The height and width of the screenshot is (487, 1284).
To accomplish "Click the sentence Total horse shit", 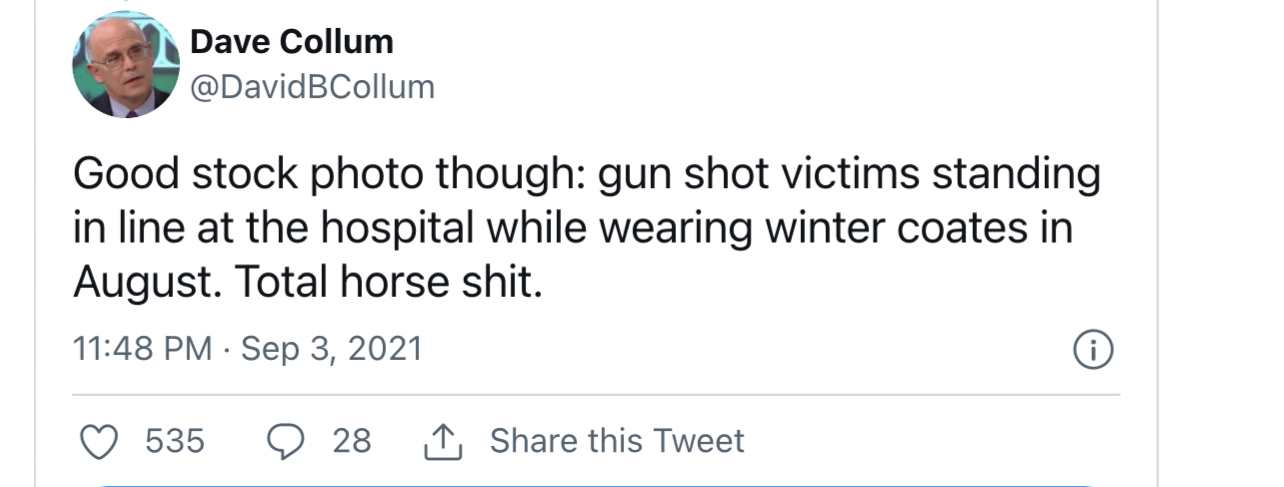I will 389,283.
